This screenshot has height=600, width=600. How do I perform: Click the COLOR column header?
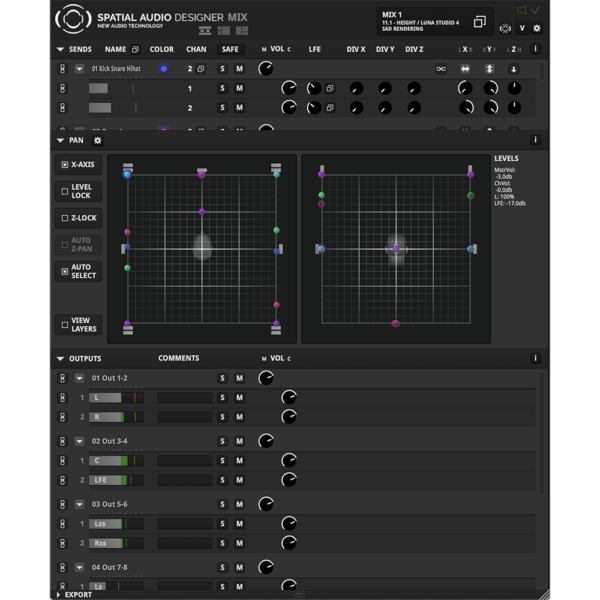(161, 49)
